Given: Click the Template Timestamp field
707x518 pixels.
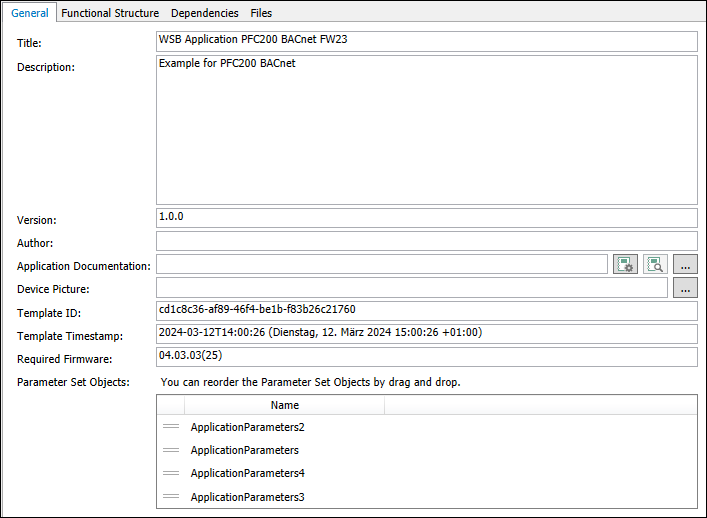Looking at the screenshot, I should point(427,334).
